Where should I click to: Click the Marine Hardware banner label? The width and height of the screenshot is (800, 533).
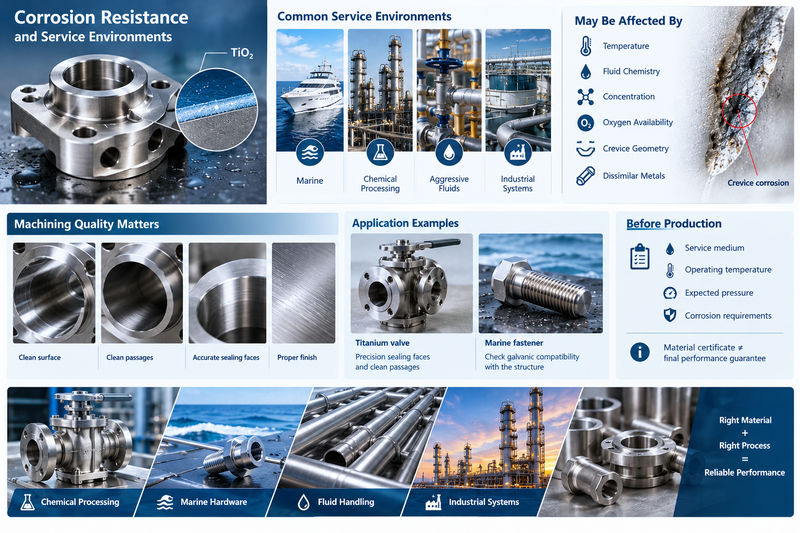214,502
